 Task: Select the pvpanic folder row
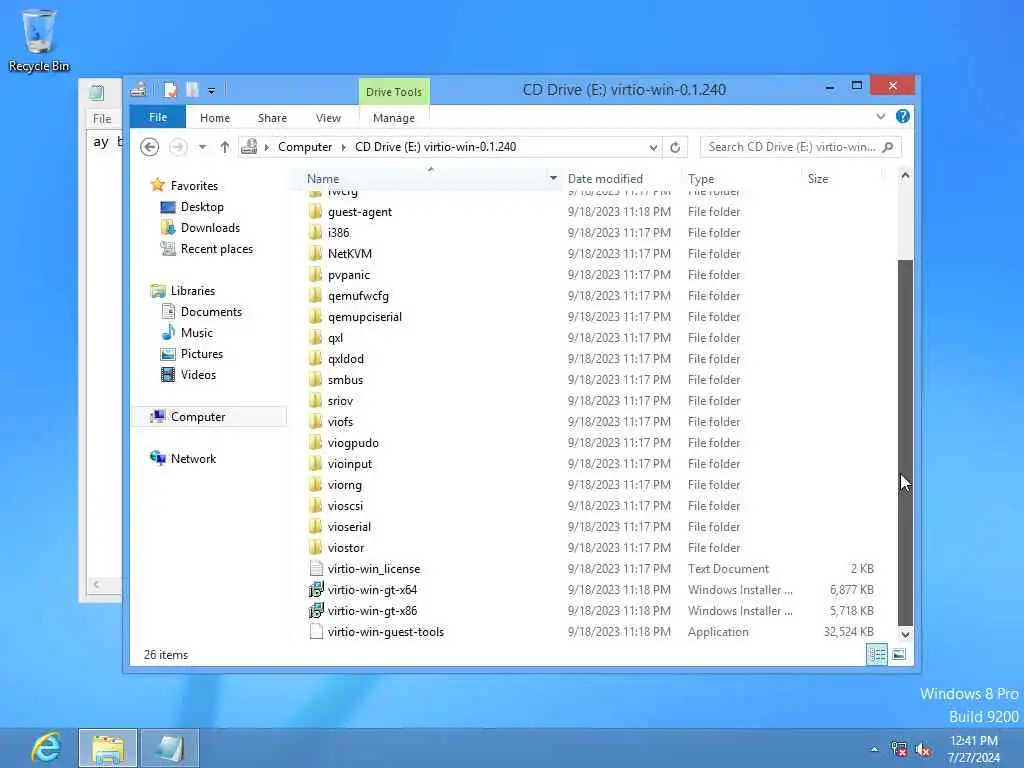pos(593,275)
